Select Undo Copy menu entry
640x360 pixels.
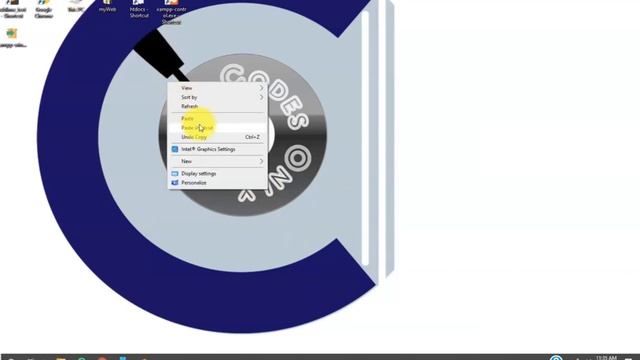tap(218, 137)
